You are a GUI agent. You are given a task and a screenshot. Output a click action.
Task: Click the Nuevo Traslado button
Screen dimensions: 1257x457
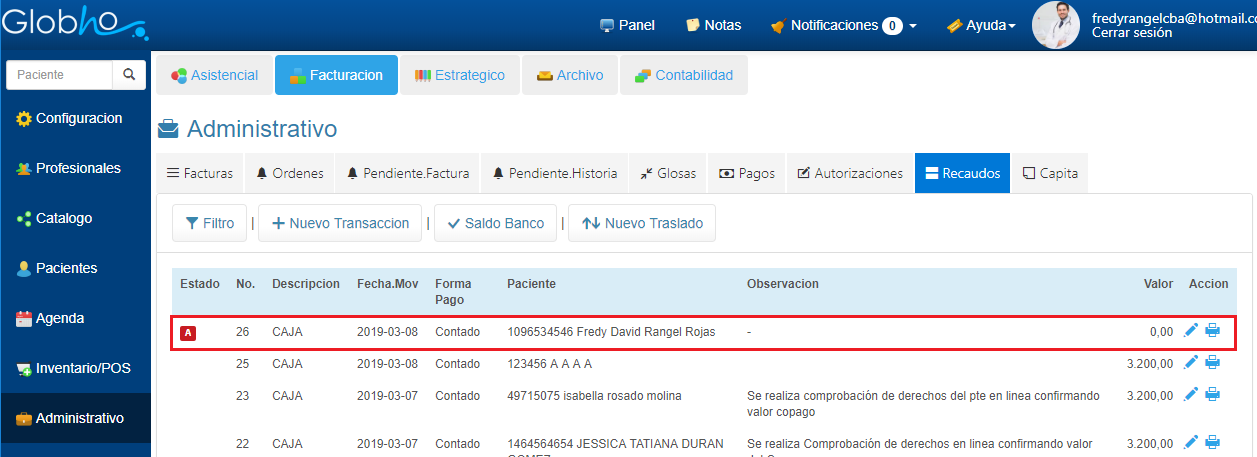pos(641,223)
